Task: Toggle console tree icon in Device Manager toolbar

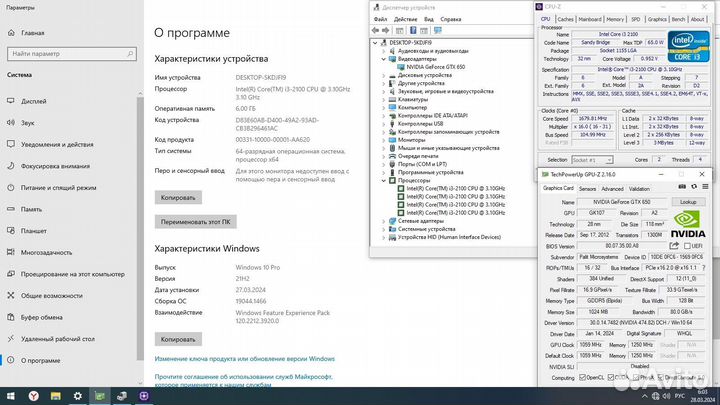Action: [399, 30]
